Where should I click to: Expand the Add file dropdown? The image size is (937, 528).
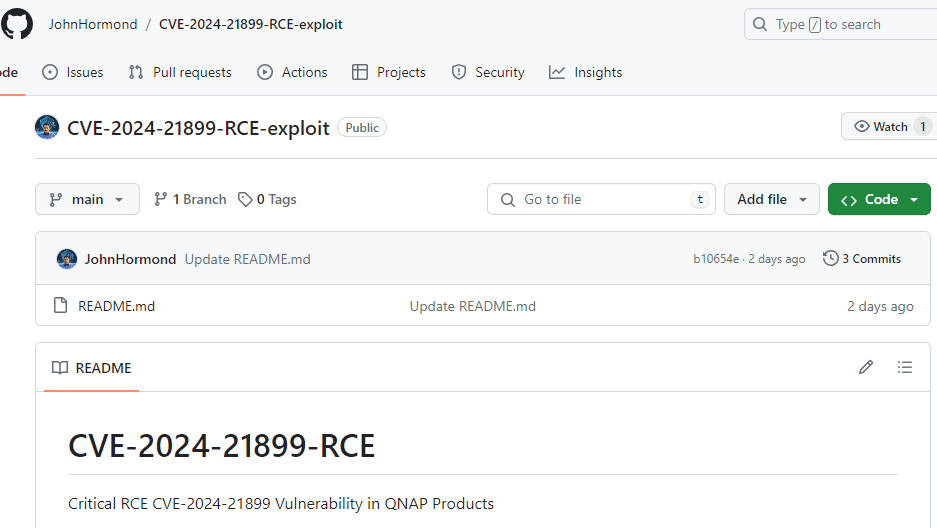click(x=771, y=199)
